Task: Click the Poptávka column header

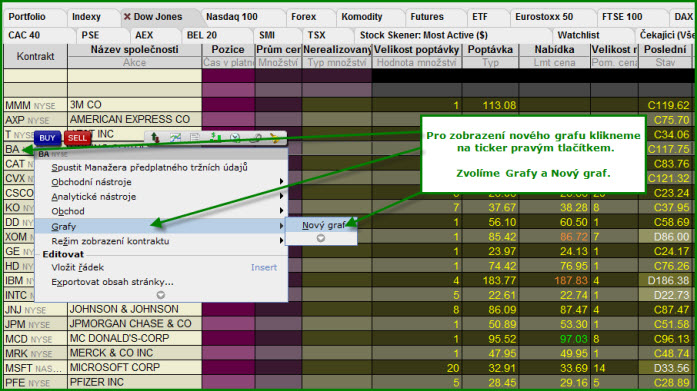Action: (x=490, y=50)
